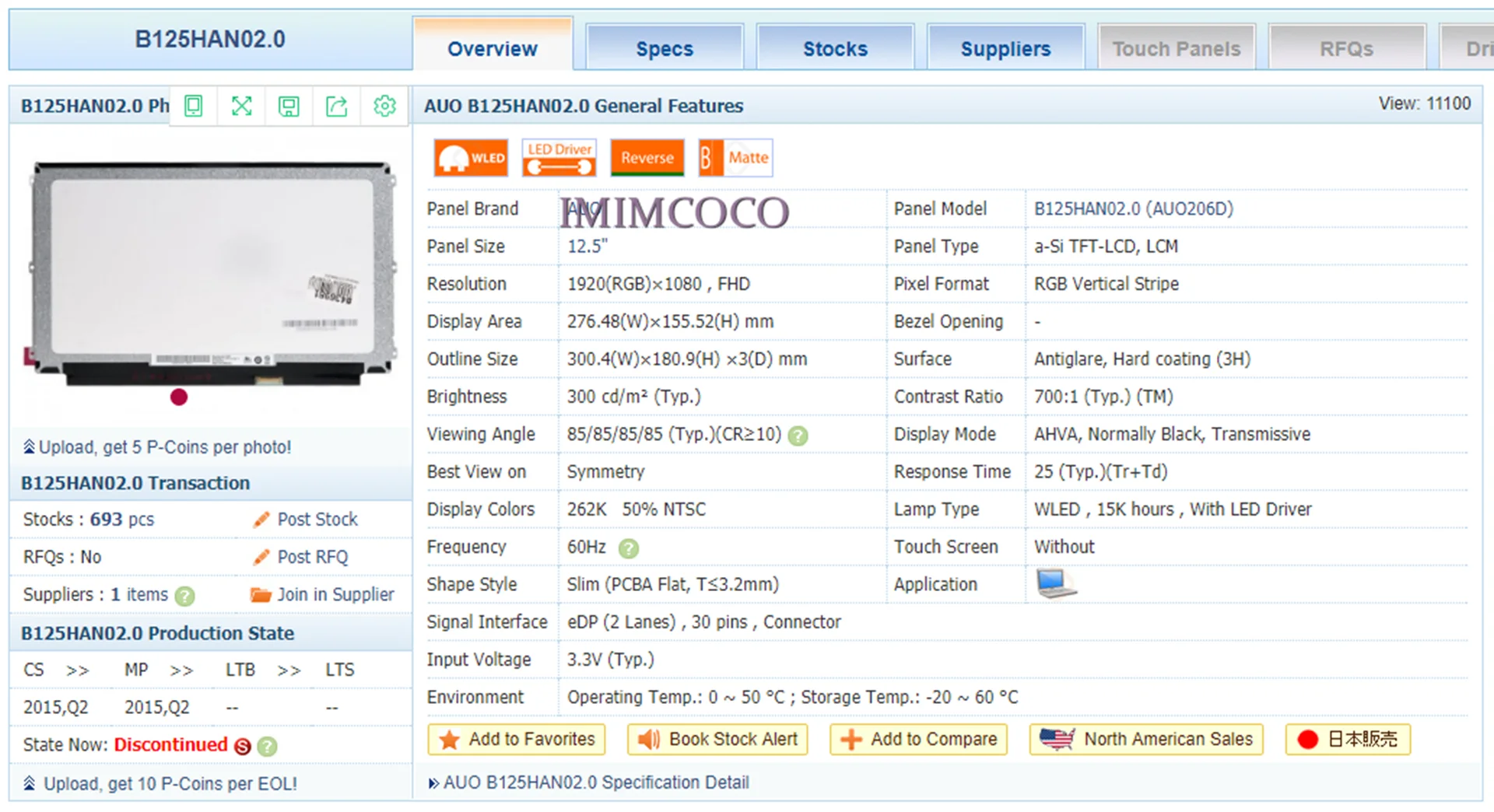Click red S icon beside Discontinued
Image resolution: width=1494 pixels, height=812 pixels.
(243, 747)
